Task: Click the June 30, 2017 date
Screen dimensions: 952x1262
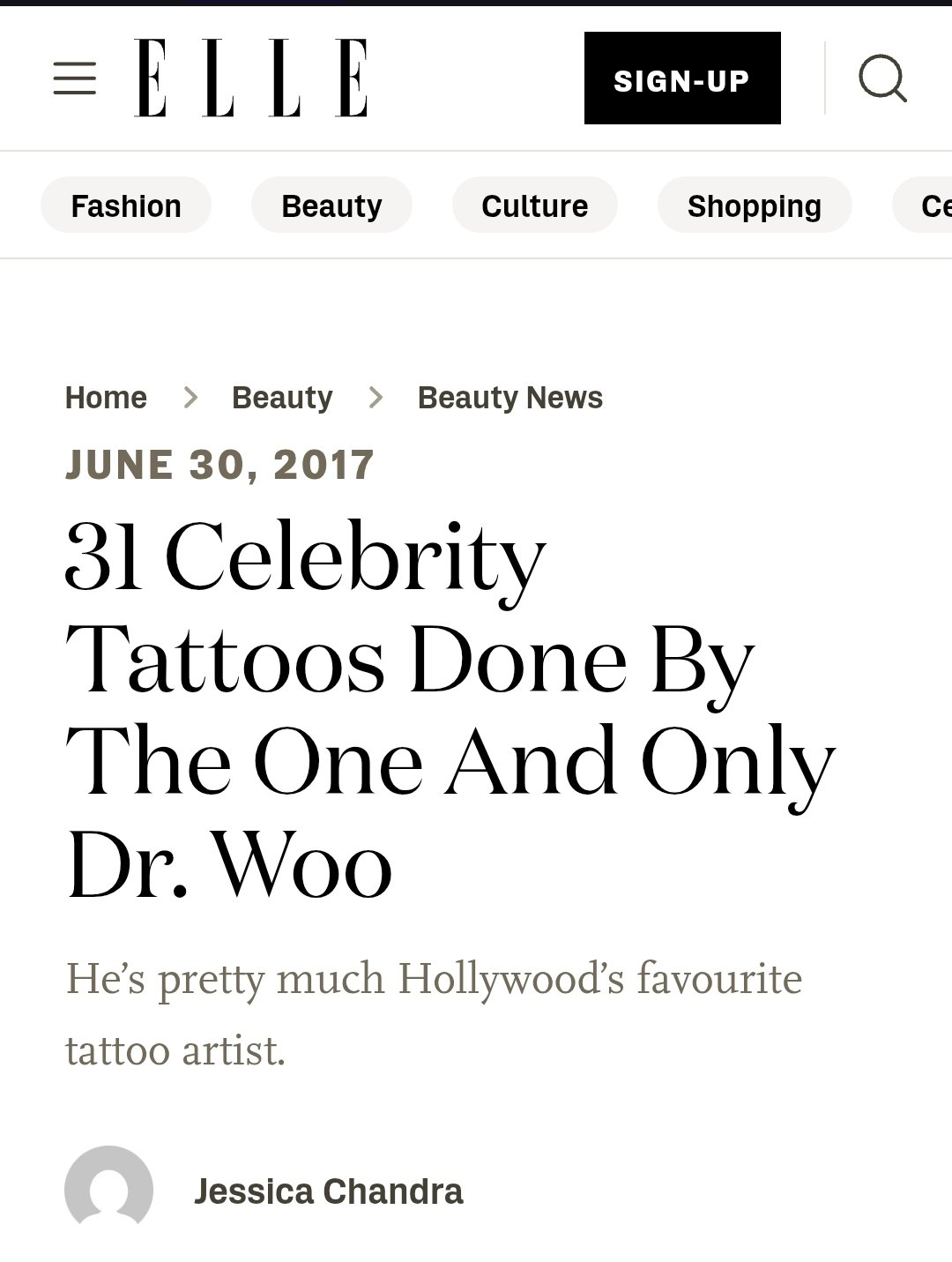Action: tap(220, 465)
